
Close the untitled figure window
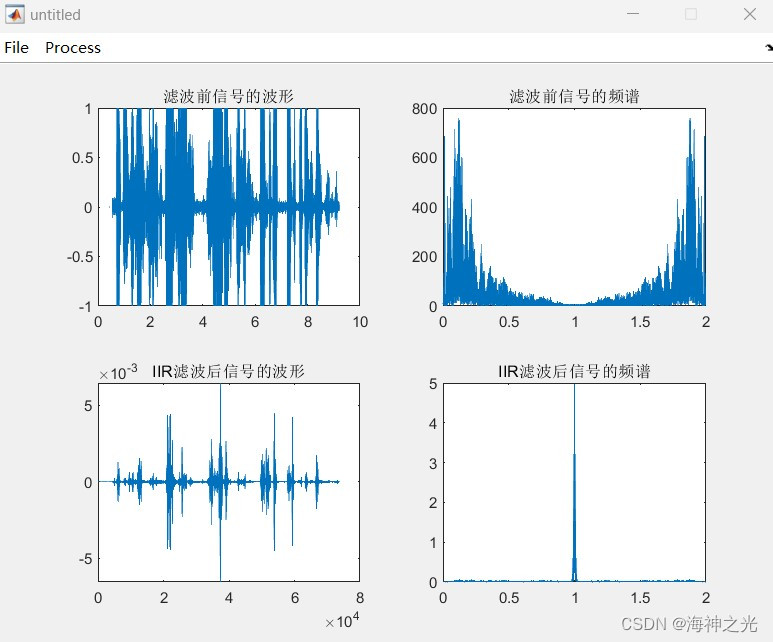tap(750, 14)
